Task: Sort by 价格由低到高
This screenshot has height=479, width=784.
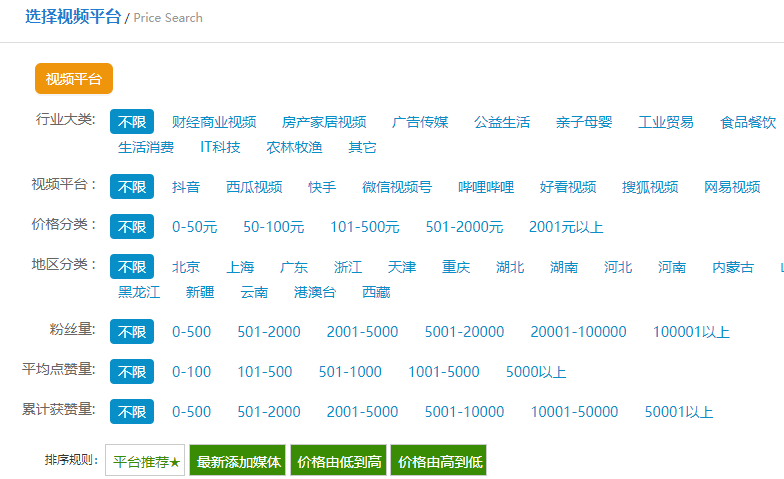Action: click(339, 460)
